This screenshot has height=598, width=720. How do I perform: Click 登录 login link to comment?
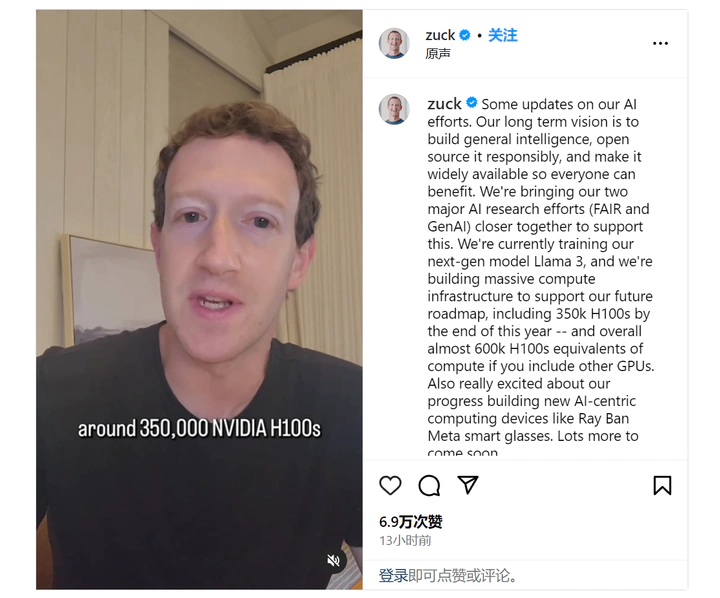394,575
